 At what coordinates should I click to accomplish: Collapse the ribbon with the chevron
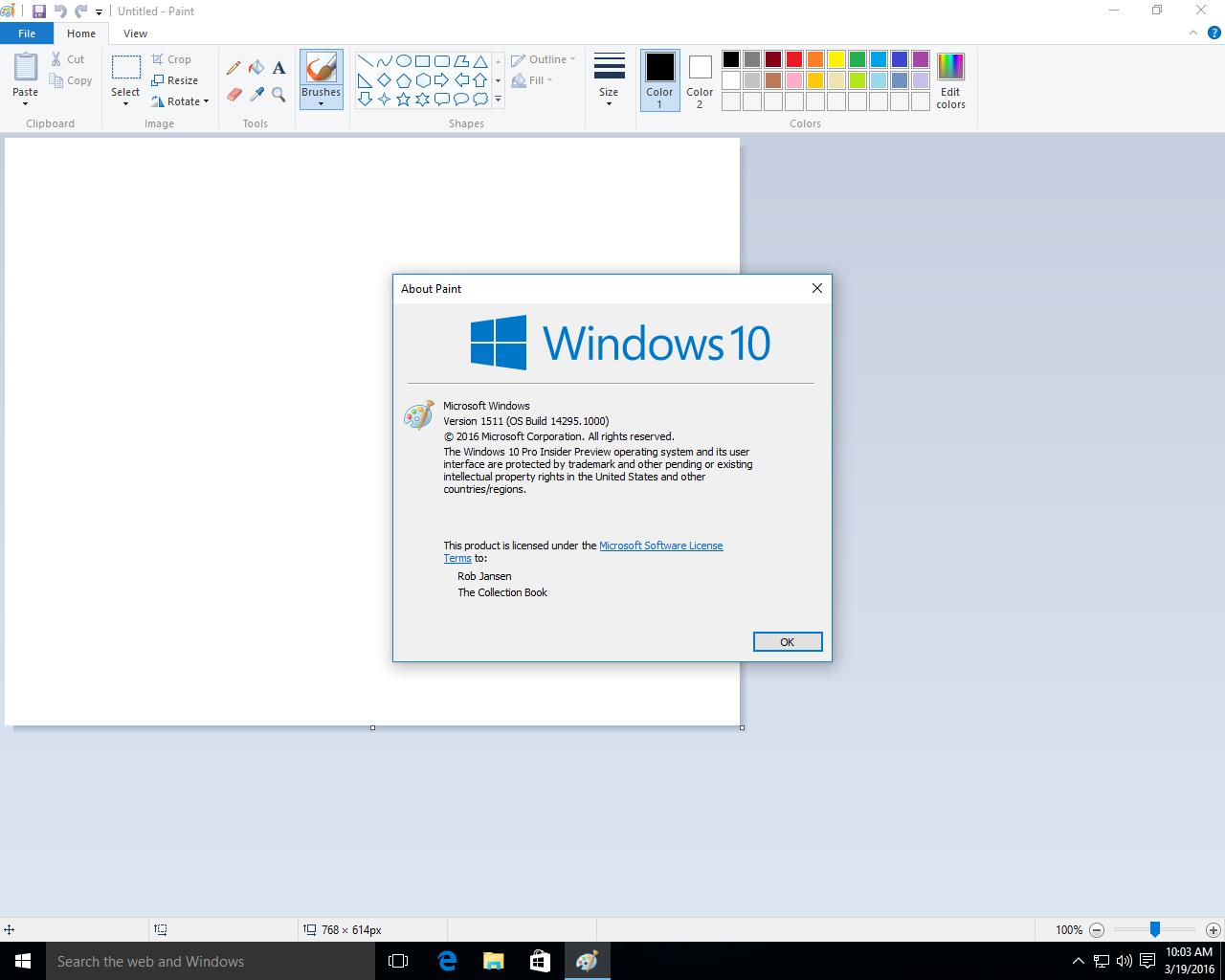[x=1192, y=33]
